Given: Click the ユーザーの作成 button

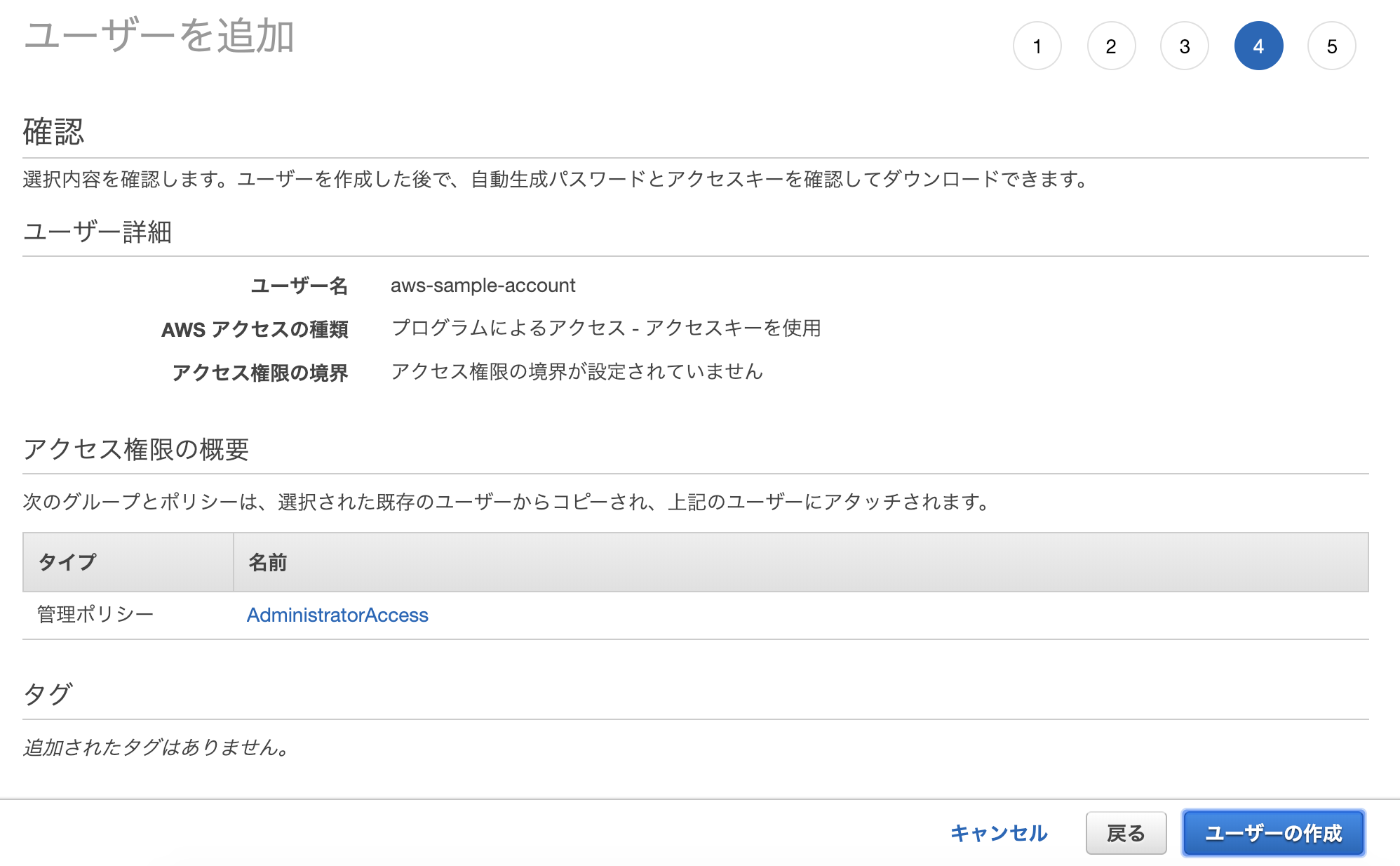Looking at the screenshot, I should 1273,833.
